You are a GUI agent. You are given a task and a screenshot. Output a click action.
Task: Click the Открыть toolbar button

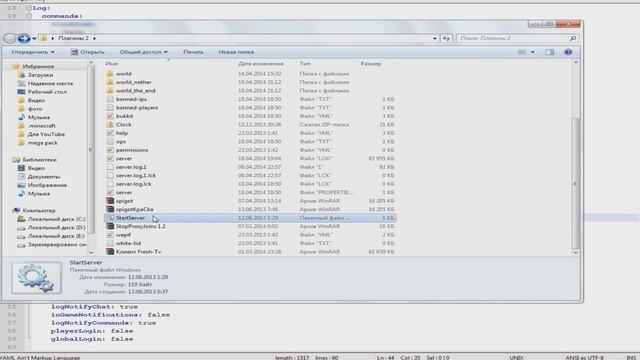[87, 52]
